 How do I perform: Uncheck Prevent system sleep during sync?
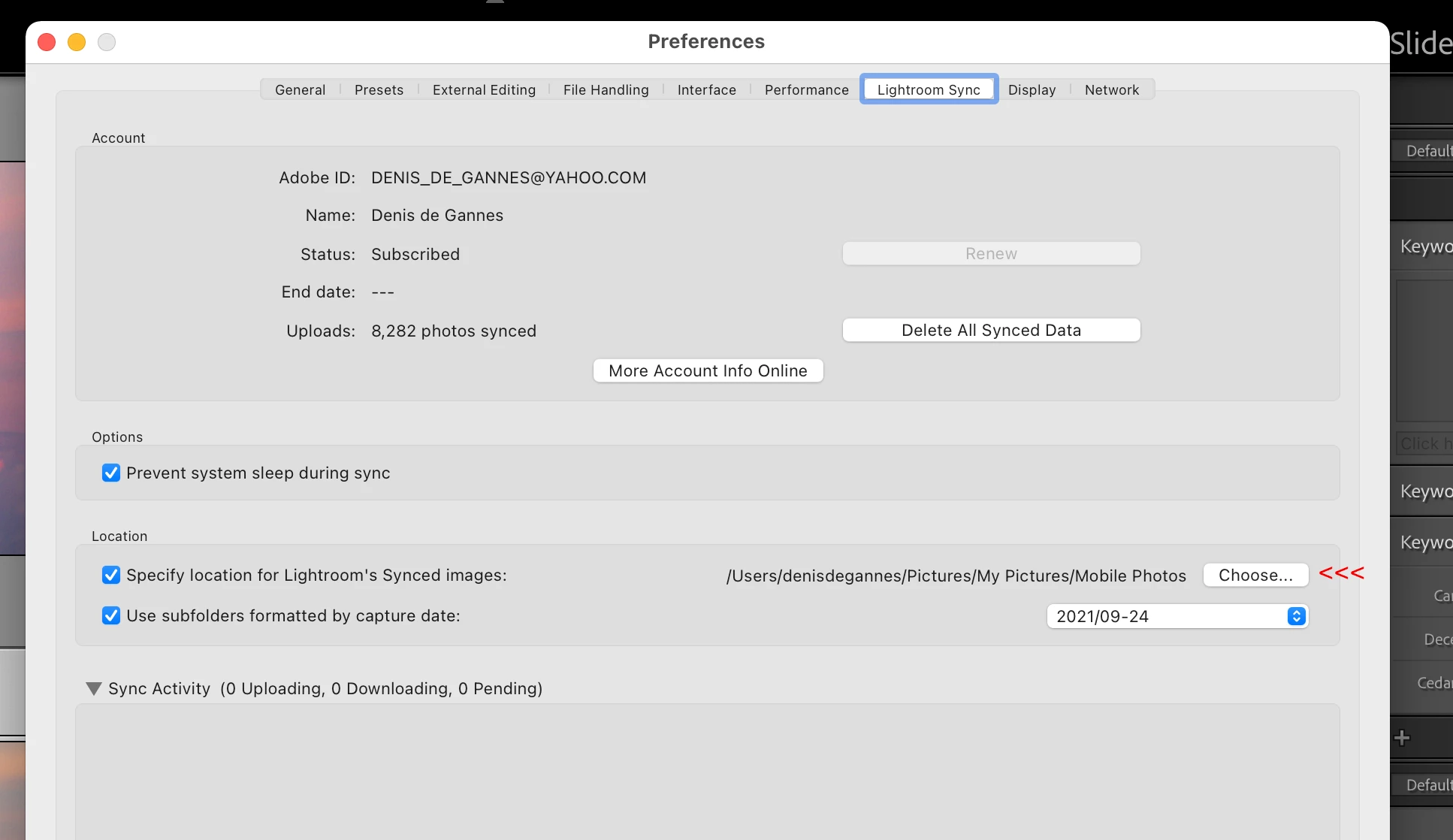tap(111, 473)
